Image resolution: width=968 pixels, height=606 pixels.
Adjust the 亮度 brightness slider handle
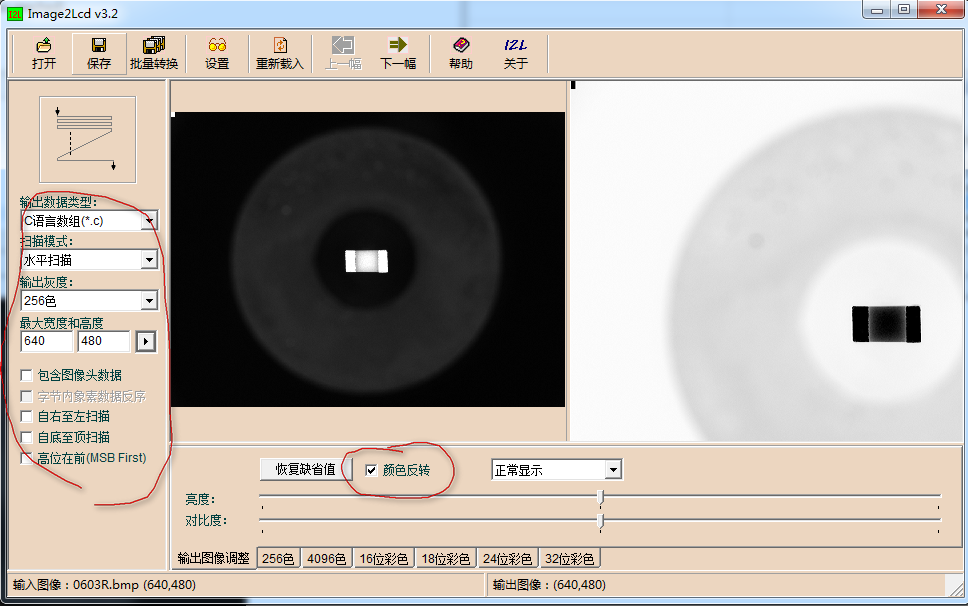601,495
